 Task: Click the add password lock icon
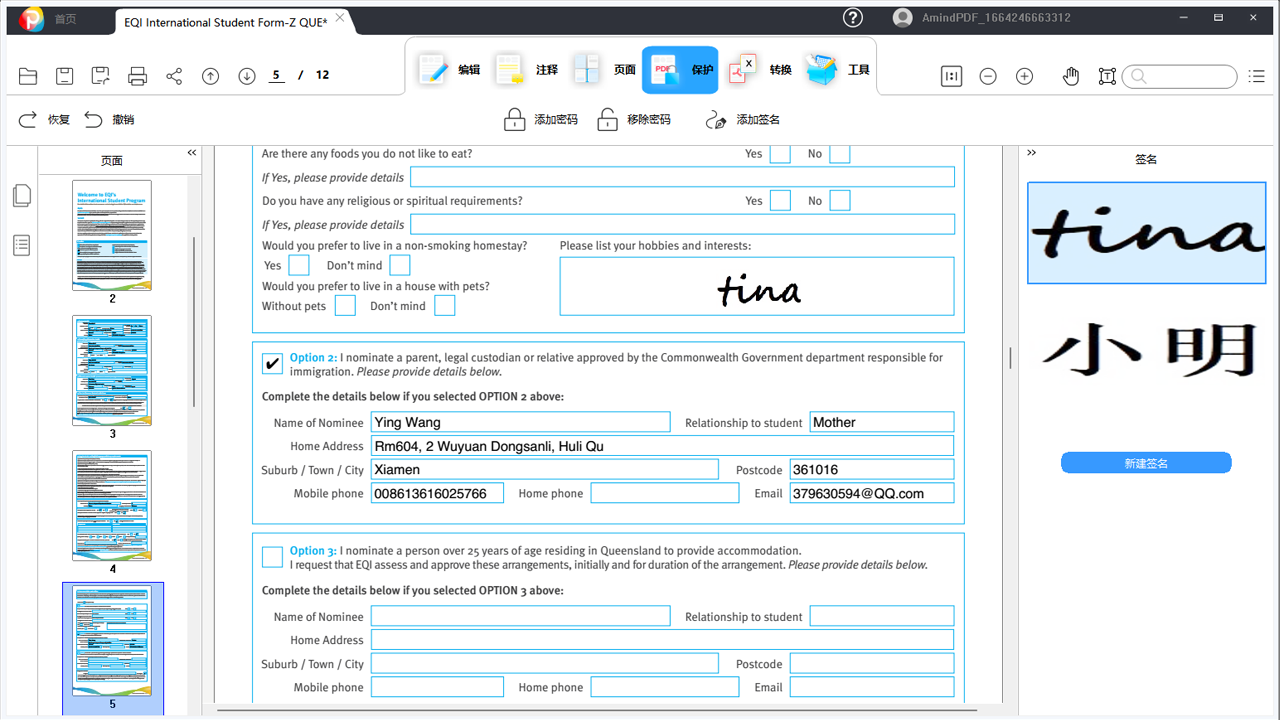(515, 120)
